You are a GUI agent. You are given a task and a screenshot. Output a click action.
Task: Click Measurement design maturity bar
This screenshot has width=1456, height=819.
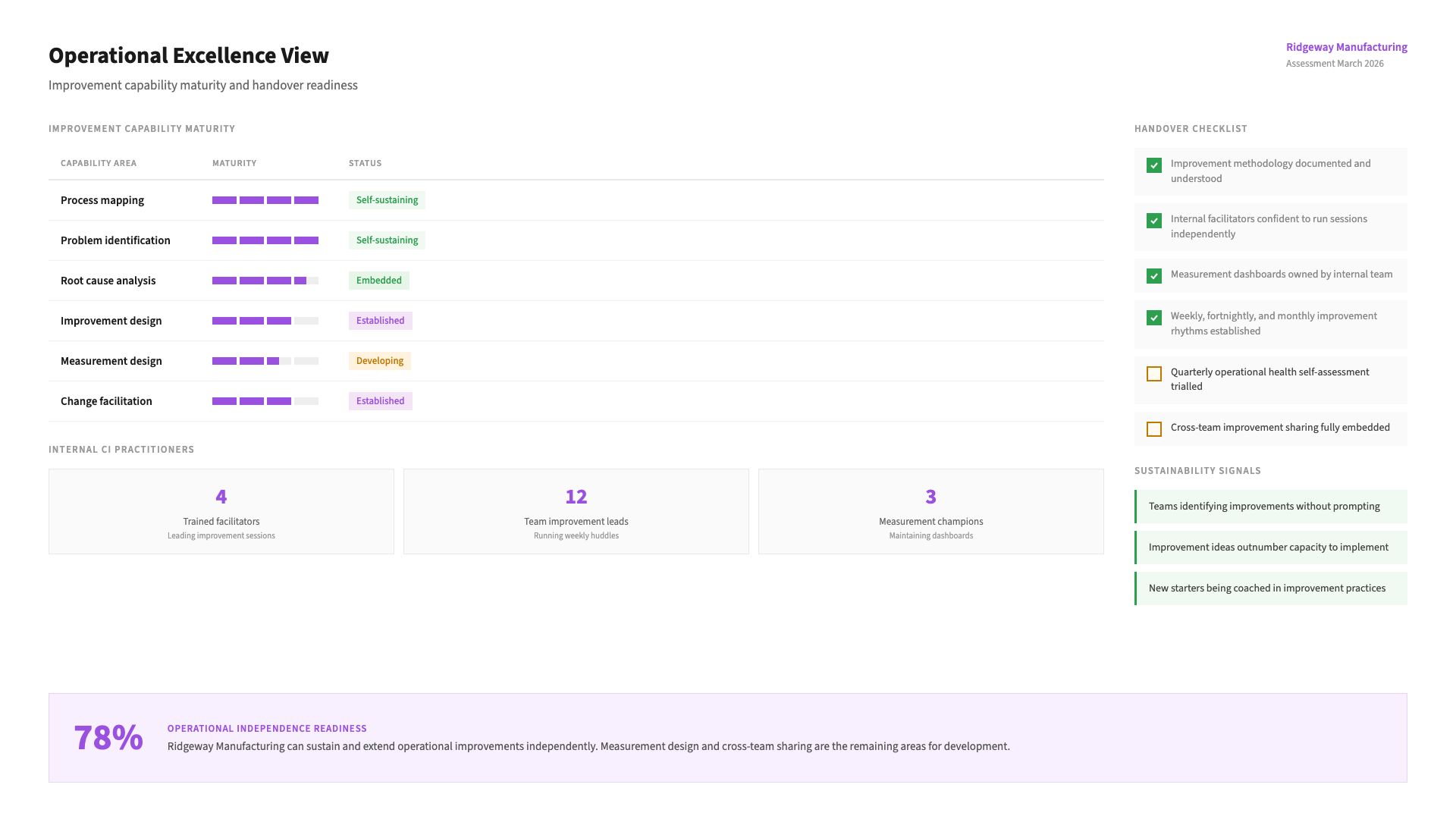[x=265, y=361]
